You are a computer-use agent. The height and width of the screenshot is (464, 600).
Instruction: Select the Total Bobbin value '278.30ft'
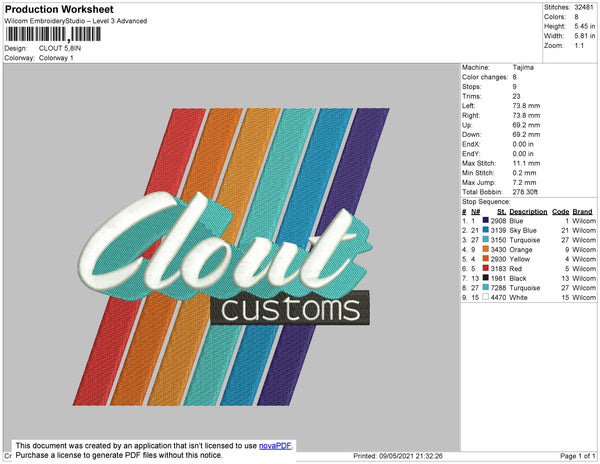[x=525, y=192]
